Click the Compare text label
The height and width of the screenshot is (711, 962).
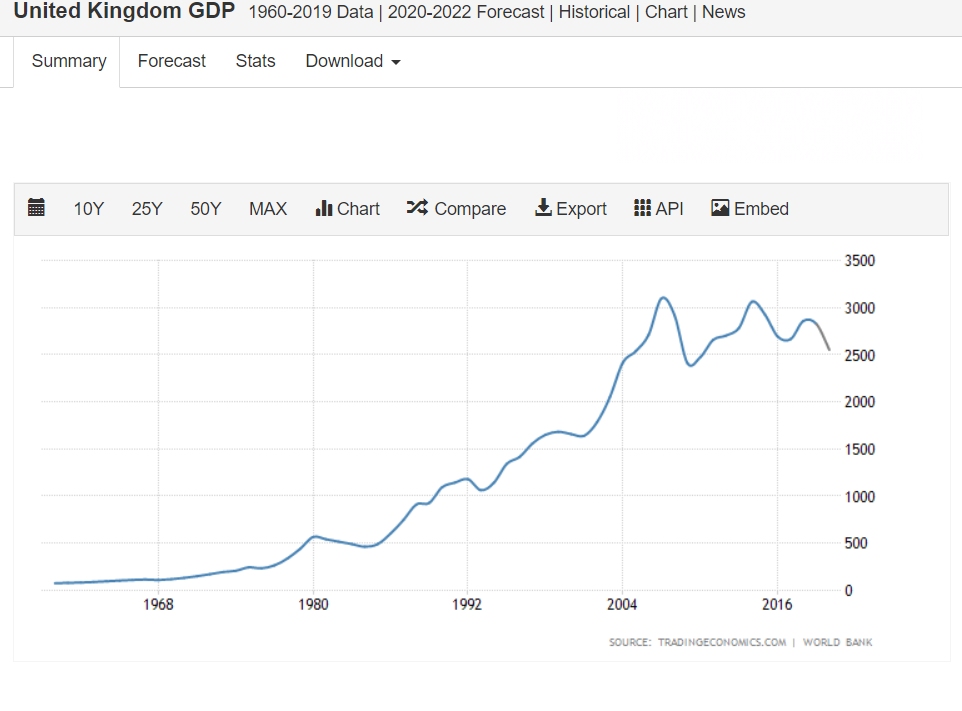[470, 209]
